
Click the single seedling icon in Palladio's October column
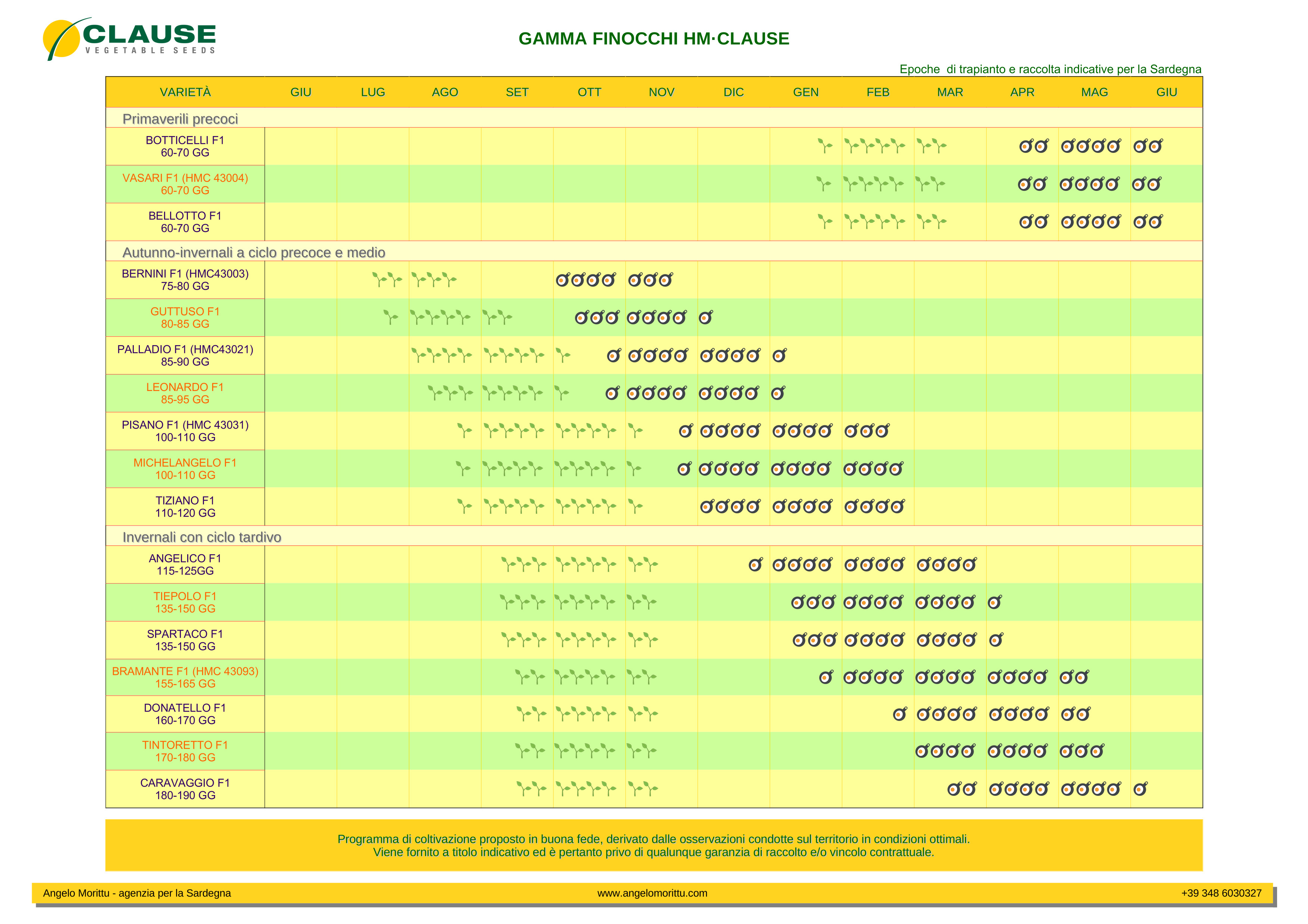[563, 355]
